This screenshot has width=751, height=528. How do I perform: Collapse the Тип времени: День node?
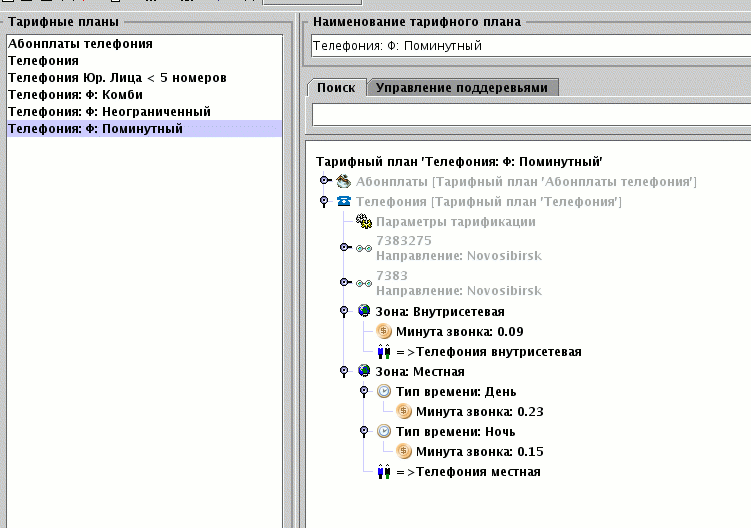(364, 392)
